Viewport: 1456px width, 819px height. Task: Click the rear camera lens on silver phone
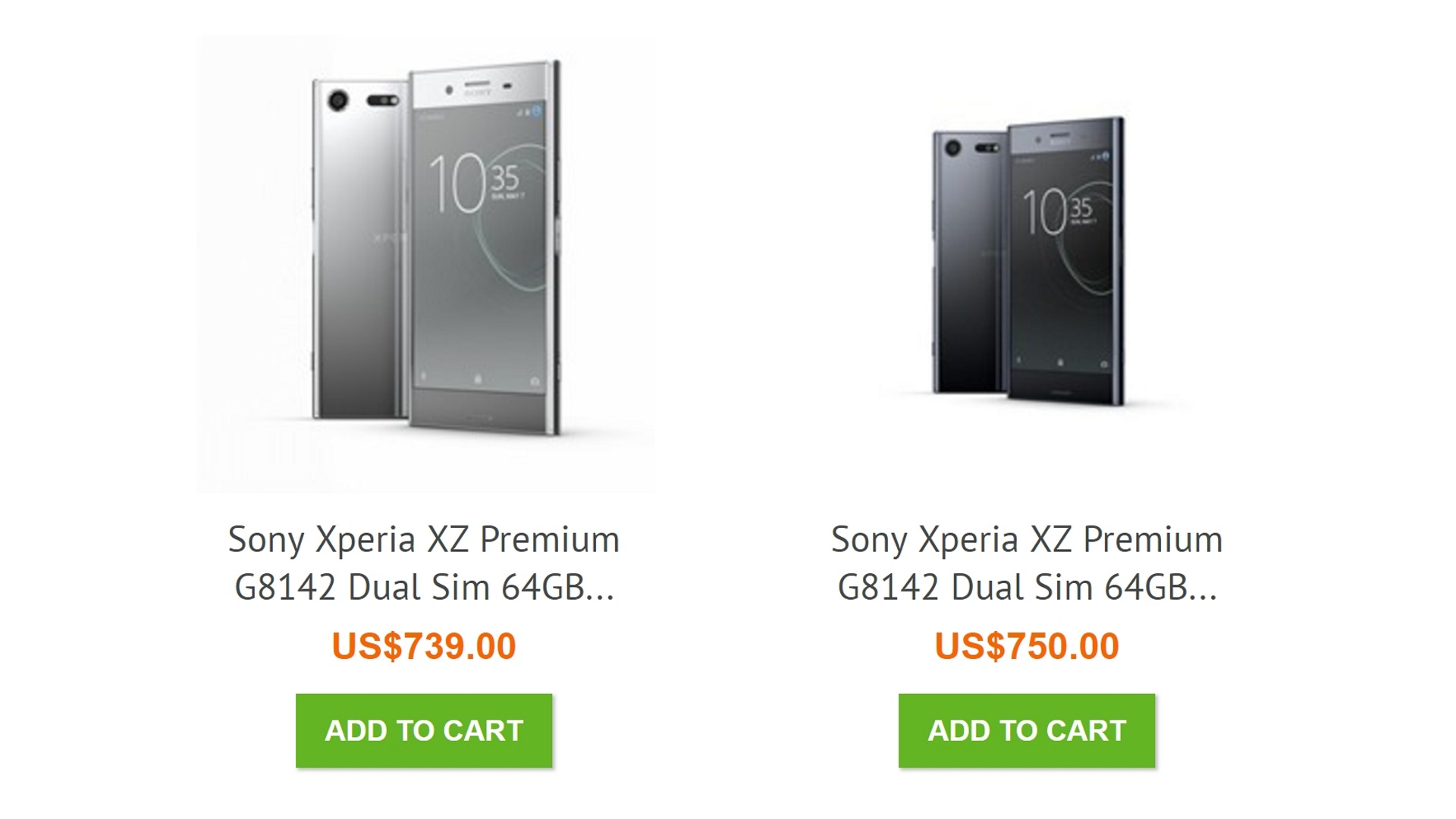[338, 101]
